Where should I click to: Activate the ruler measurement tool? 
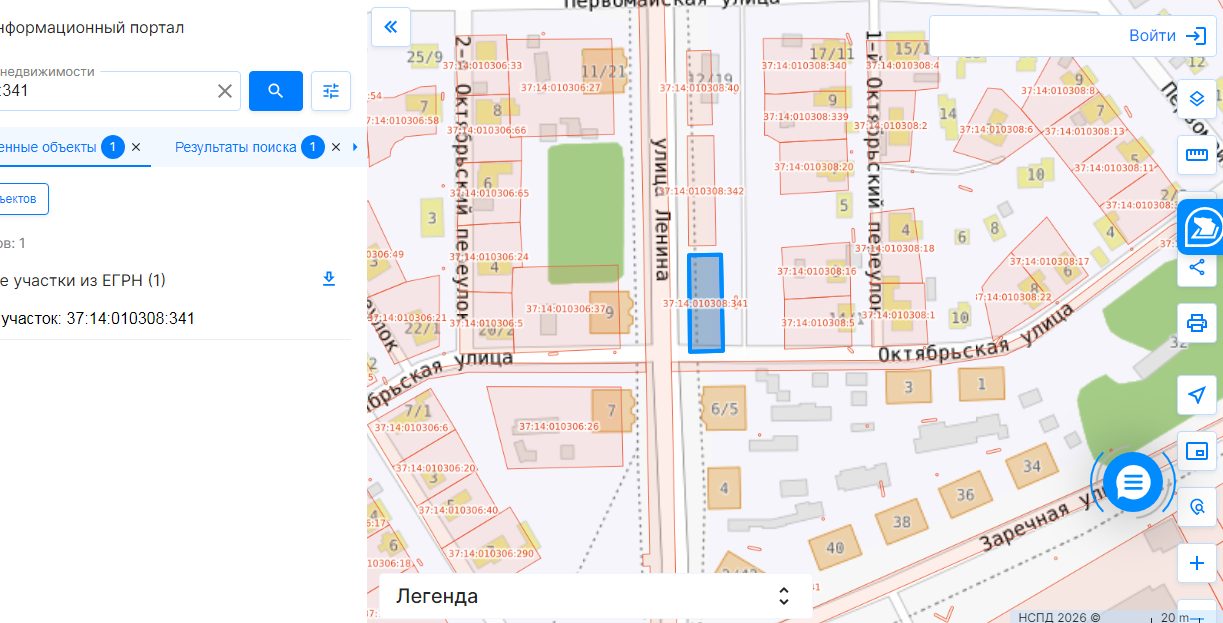pos(1196,155)
